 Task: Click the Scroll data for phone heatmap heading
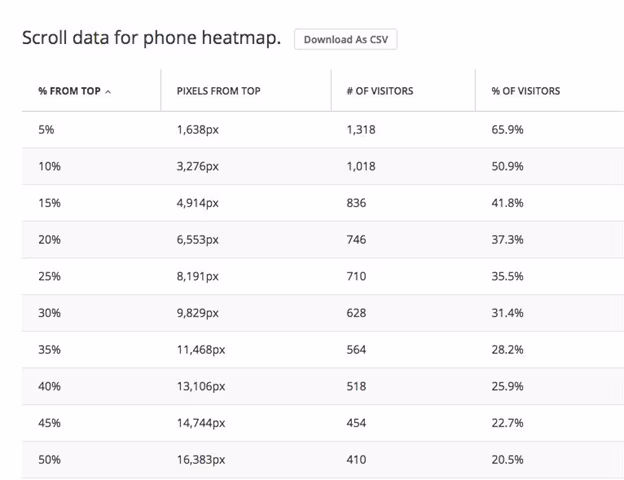click(151, 38)
